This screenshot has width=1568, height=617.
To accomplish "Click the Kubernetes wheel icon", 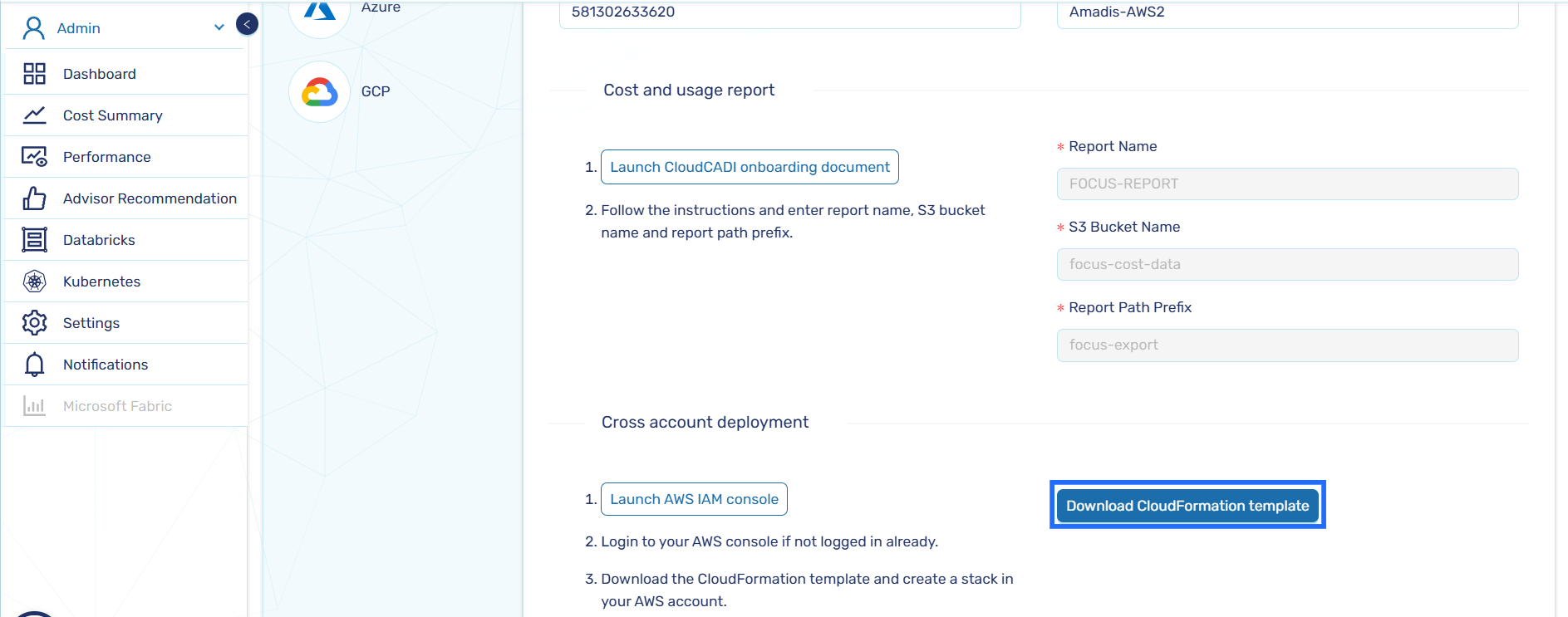I will 34,282.
